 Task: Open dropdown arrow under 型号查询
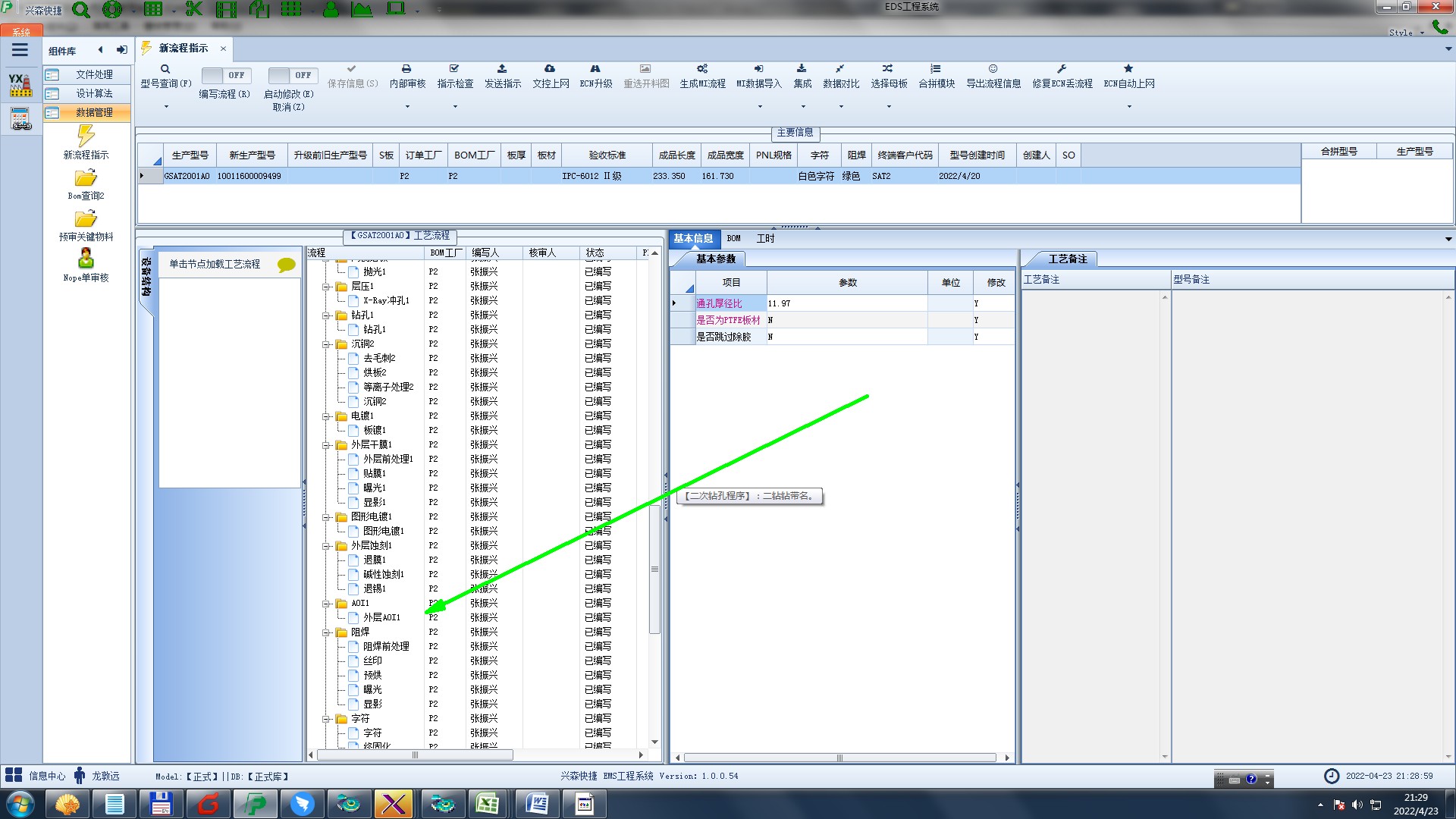(166, 106)
